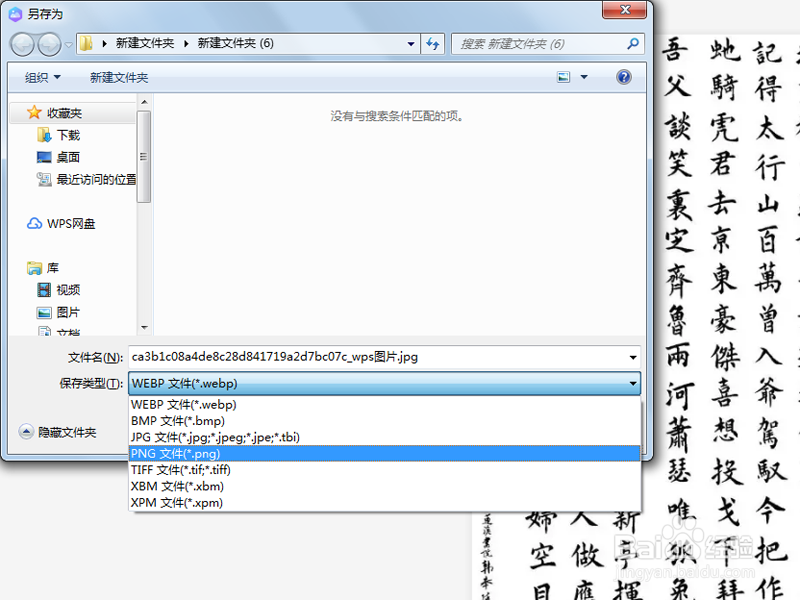Click the 新建文件夹 button
This screenshot has width=800, height=600.
coord(118,76)
